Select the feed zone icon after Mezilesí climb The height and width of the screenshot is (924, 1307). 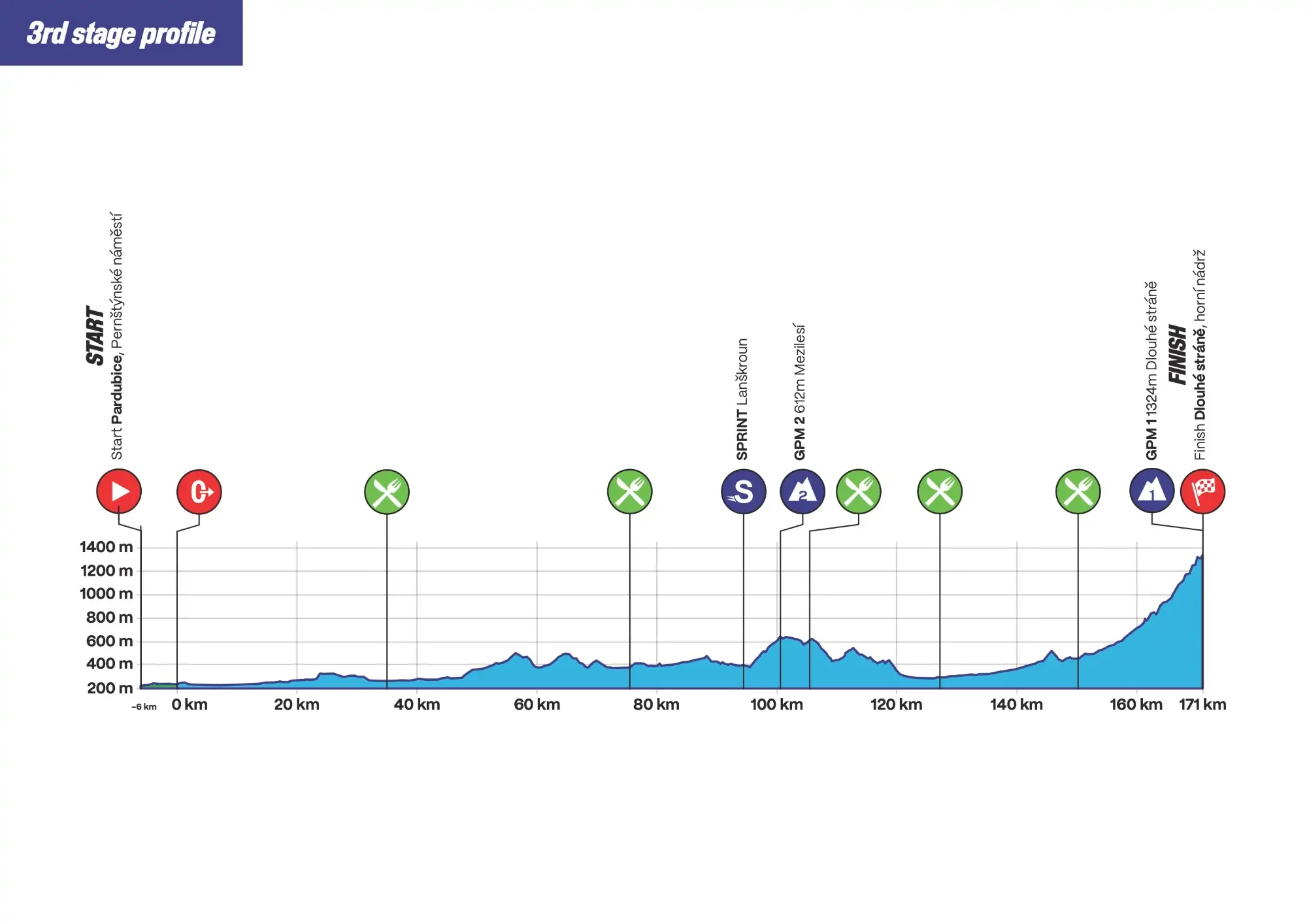[x=859, y=491]
